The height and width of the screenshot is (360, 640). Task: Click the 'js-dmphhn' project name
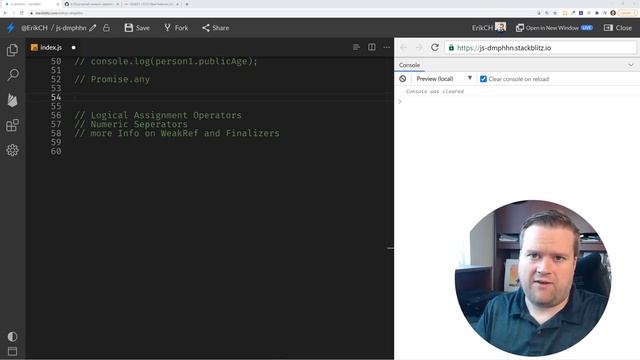tap(71, 28)
